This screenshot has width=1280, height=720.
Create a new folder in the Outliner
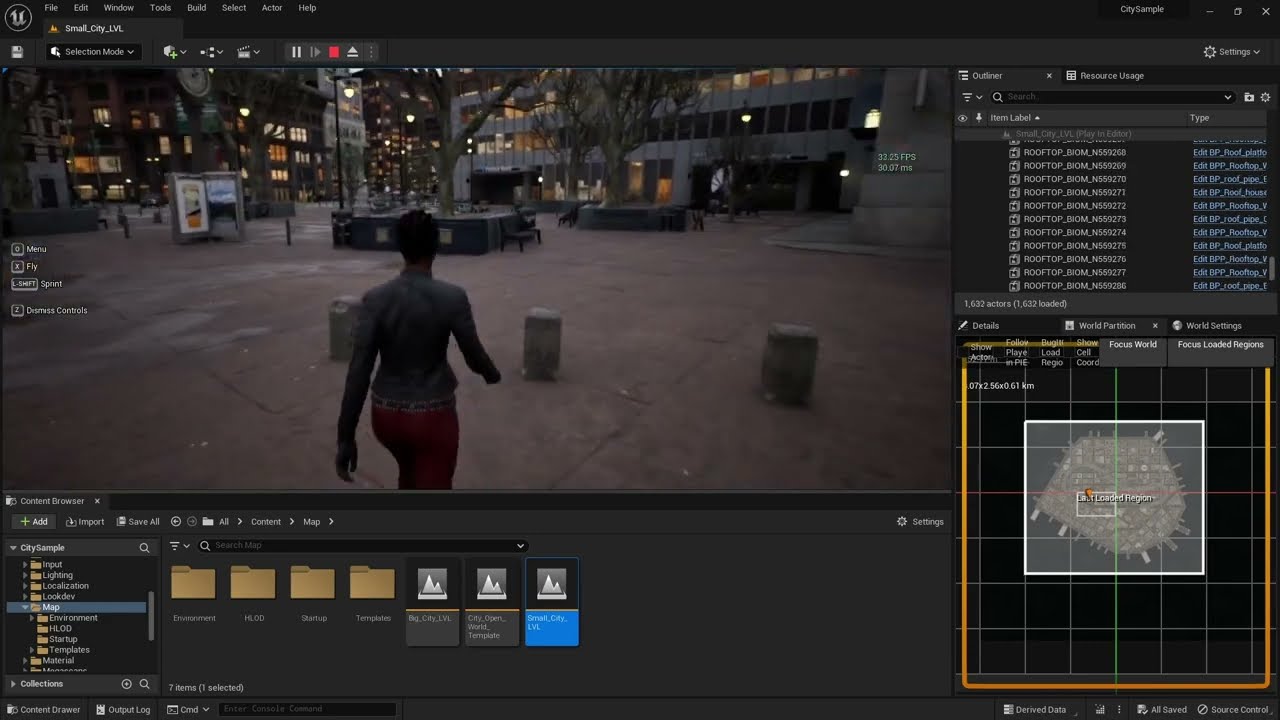tap(1249, 97)
